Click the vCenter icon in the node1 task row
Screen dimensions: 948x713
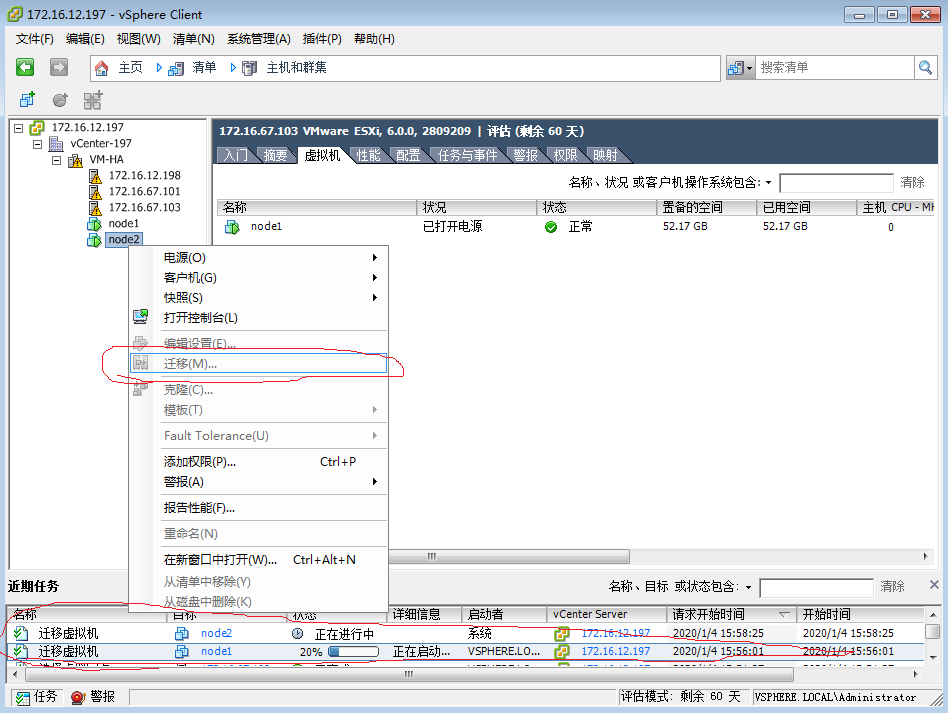click(562, 652)
